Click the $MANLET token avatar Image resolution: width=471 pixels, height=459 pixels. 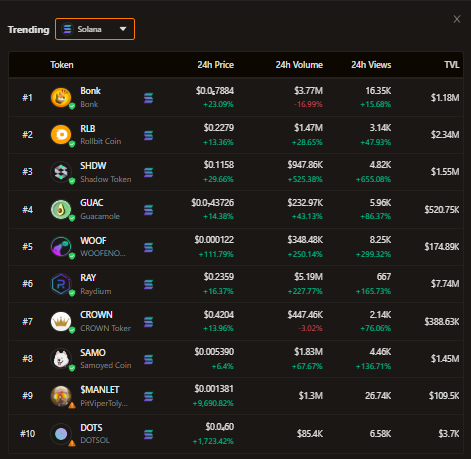pyautogui.click(x=61, y=396)
